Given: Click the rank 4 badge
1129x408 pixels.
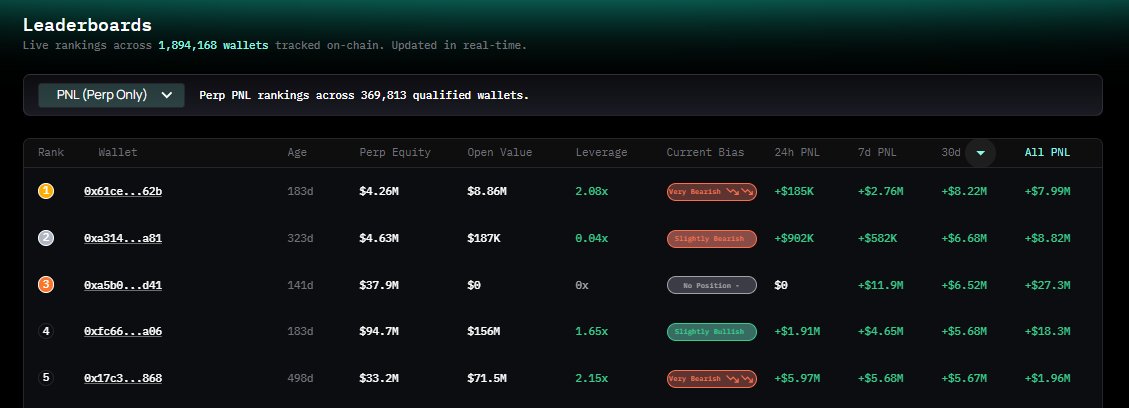Looking at the screenshot, I should click(x=46, y=332).
